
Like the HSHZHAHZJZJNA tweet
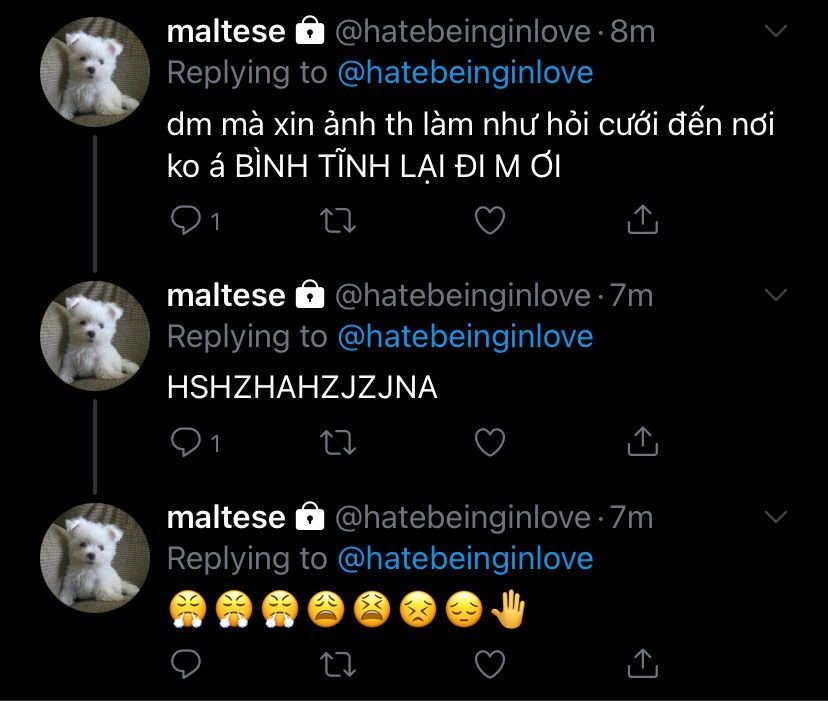pos(489,441)
